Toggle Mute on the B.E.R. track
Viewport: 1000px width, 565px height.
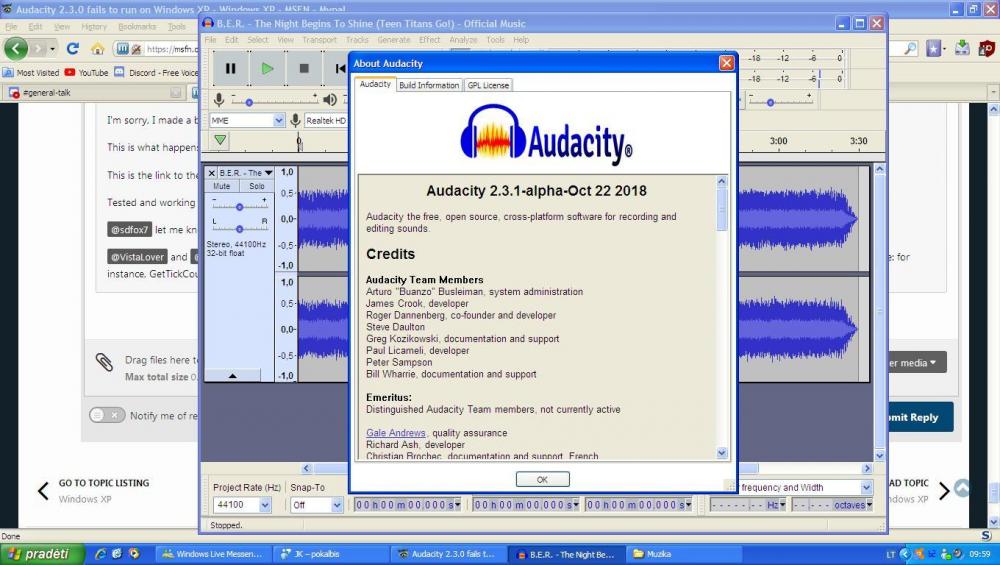(x=222, y=186)
